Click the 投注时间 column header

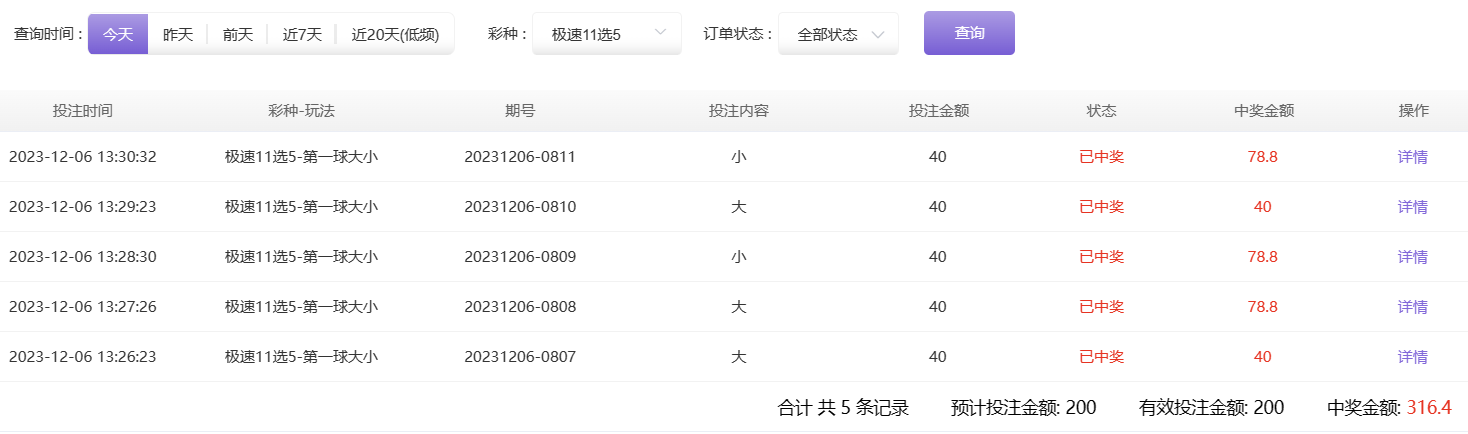83,111
